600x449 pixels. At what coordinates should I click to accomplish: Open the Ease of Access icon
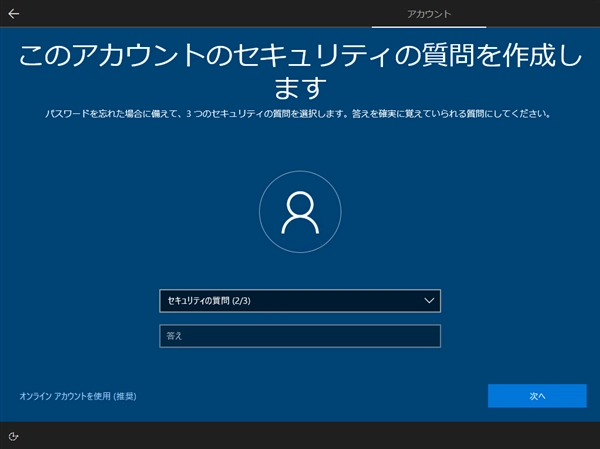(13, 436)
